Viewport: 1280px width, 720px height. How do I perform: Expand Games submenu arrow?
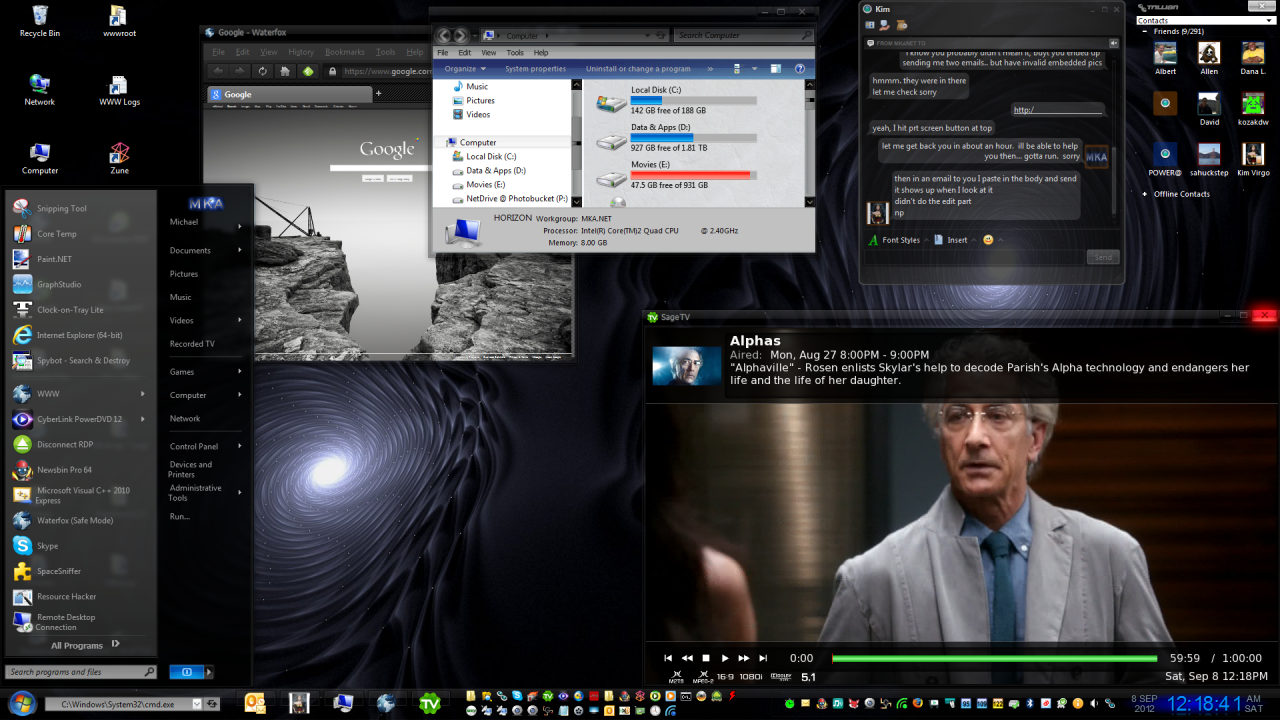coord(240,372)
